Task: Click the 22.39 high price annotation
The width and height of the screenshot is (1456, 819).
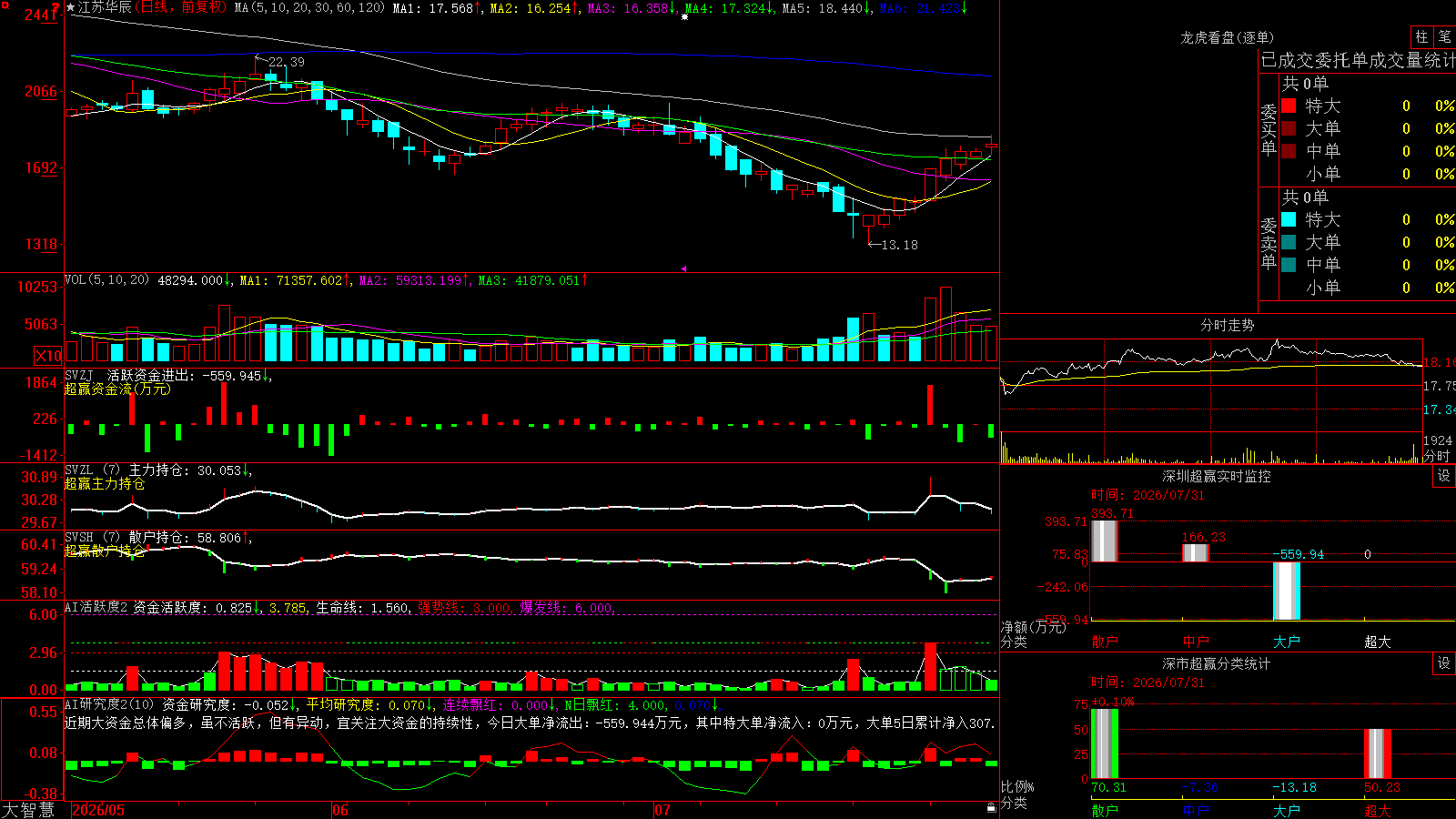Action: [x=286, y=62]
